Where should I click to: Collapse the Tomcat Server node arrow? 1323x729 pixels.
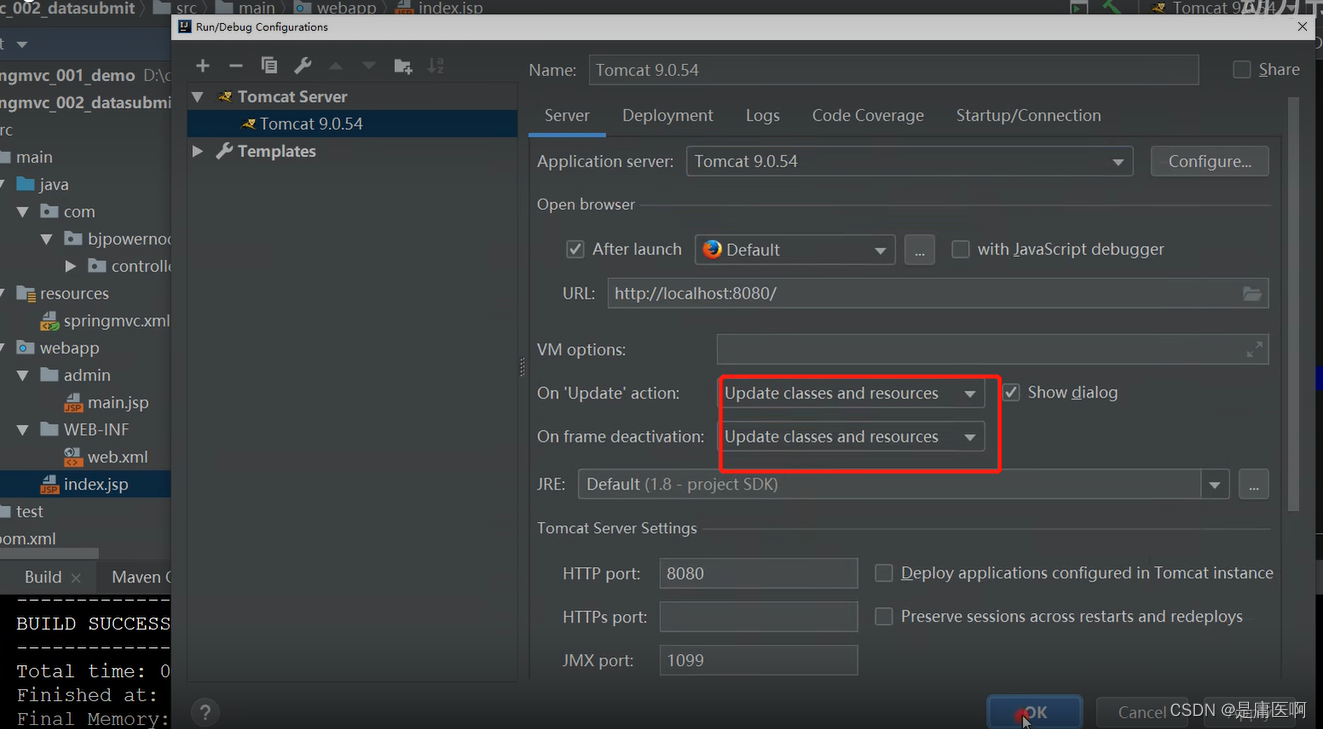pyautogui.click(x=198, y=97)
